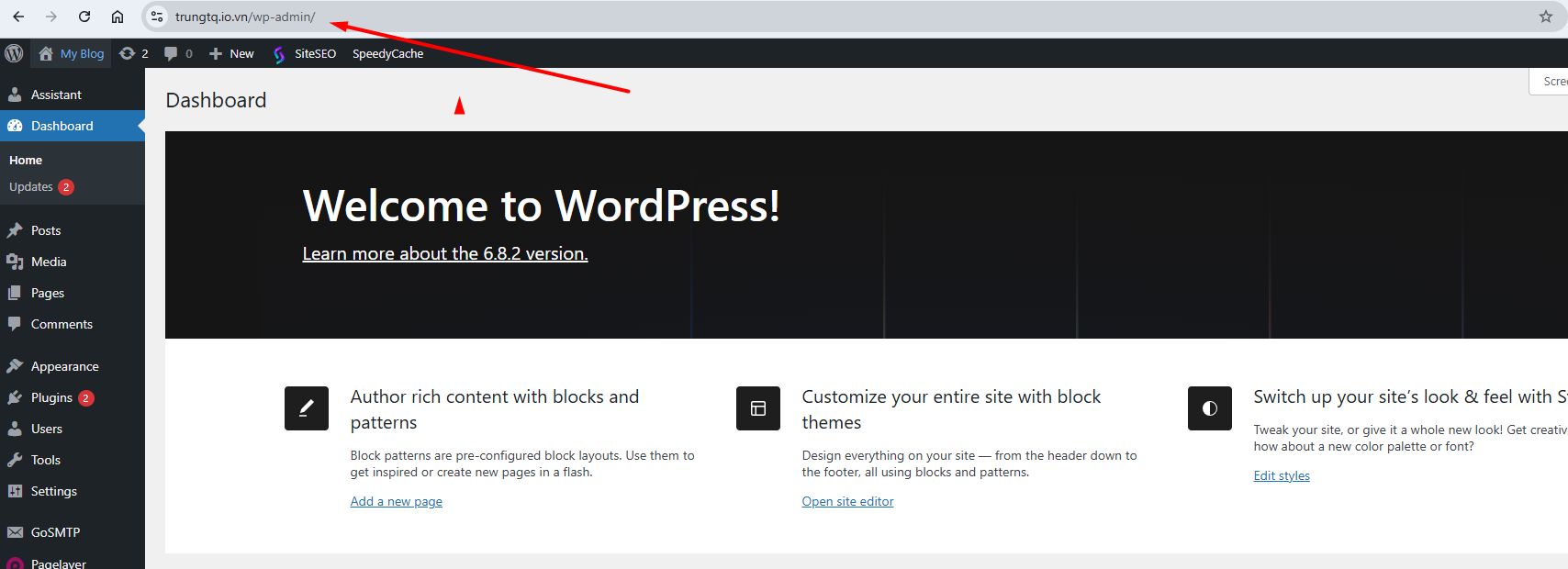Open the Pages menu
This screenshot has width=1568, height=569.
pyautogui.click(x=73, y=293)
